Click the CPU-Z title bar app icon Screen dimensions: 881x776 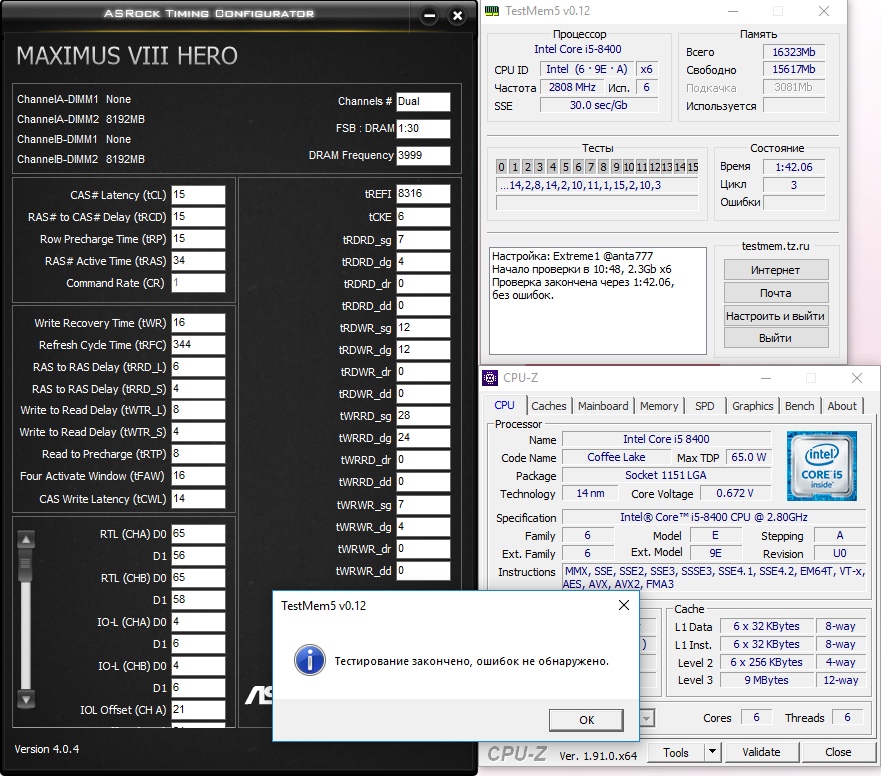coord(490,378)
